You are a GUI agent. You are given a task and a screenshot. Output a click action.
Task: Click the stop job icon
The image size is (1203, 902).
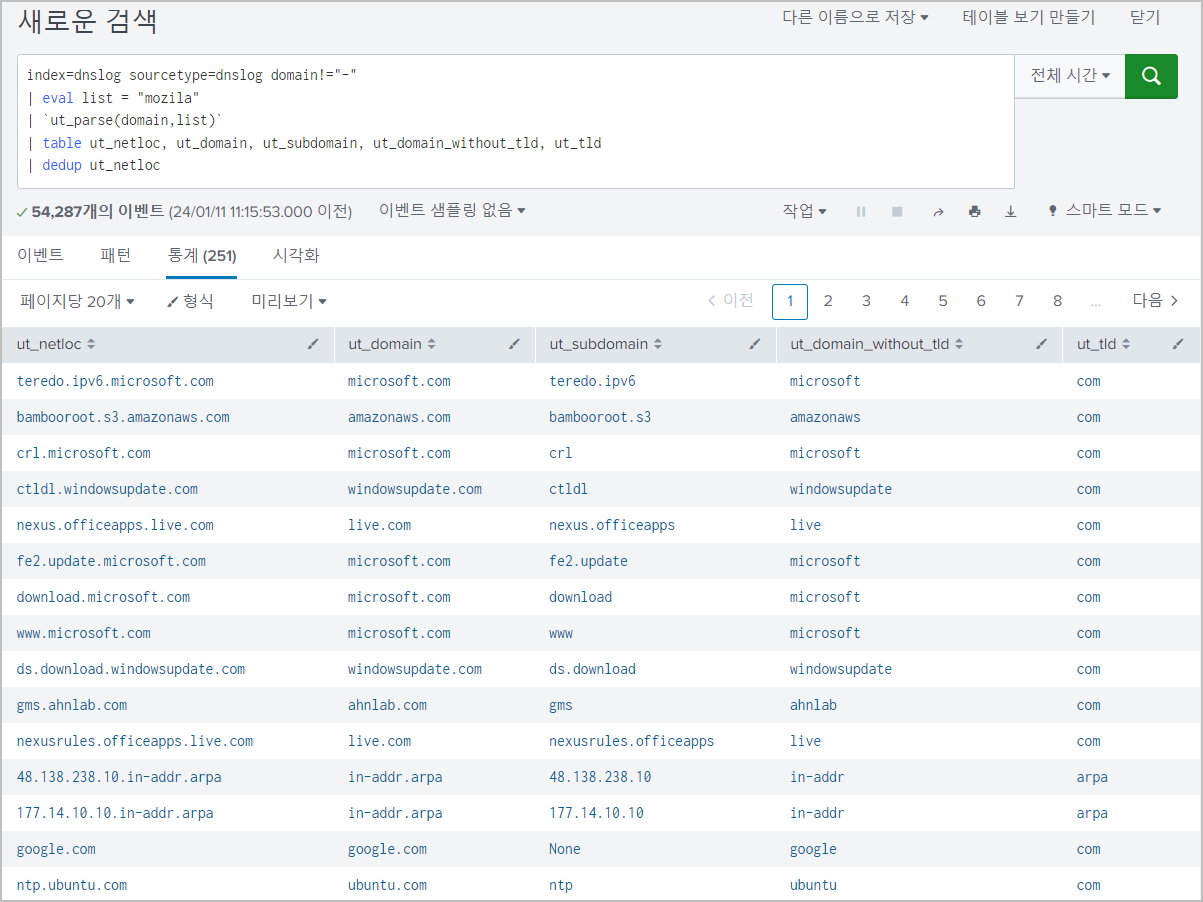pos(897,212)
